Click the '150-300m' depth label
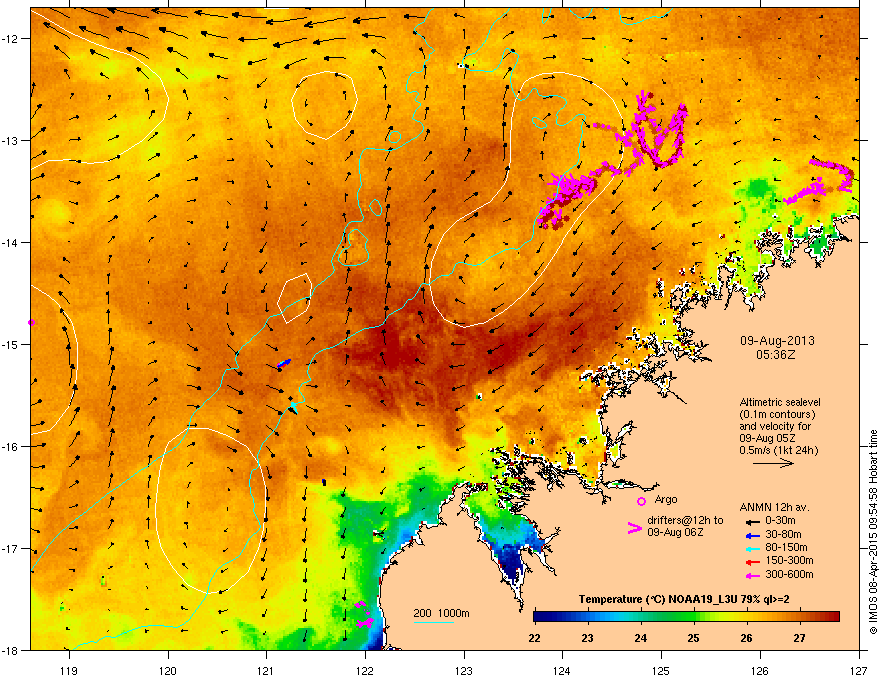The height and width of the screenshot is (680, 880). tap(790, 560)
